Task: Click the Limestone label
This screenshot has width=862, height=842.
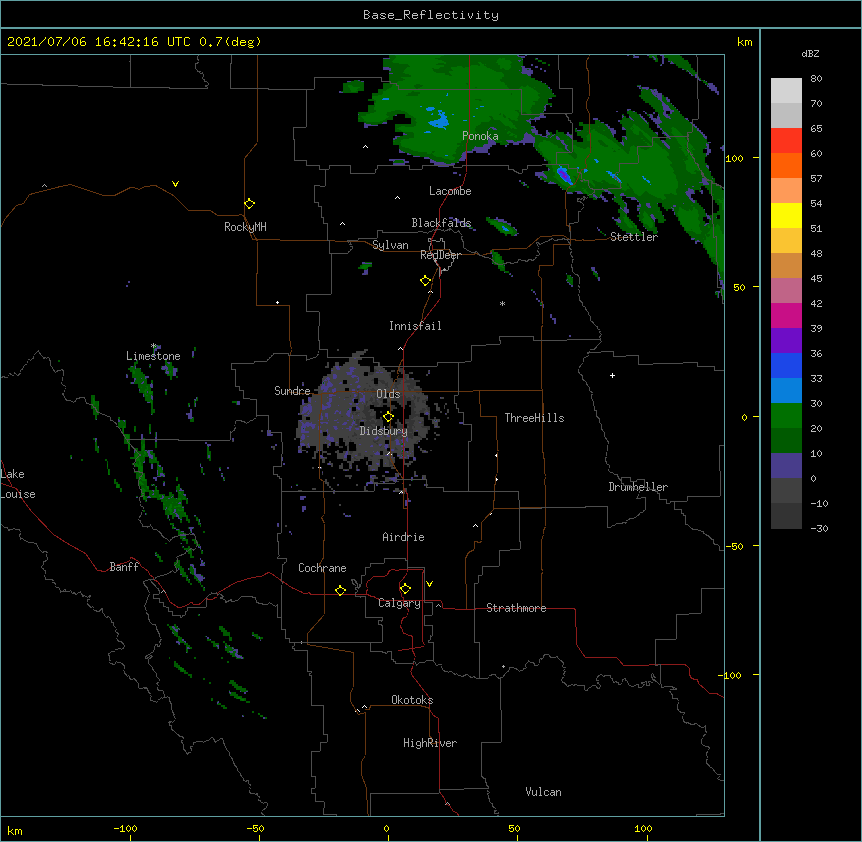Action: [x=153, y=356]
